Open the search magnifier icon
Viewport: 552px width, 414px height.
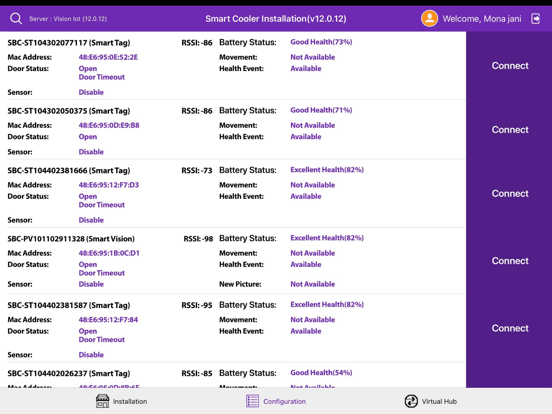pos(16,18)
